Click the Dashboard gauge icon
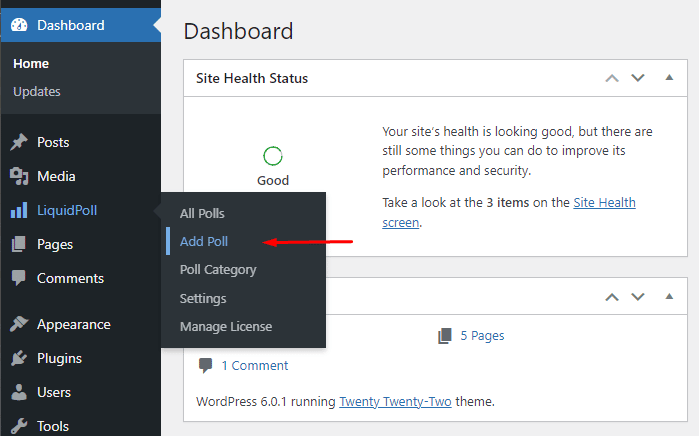 tap(19, 25)
